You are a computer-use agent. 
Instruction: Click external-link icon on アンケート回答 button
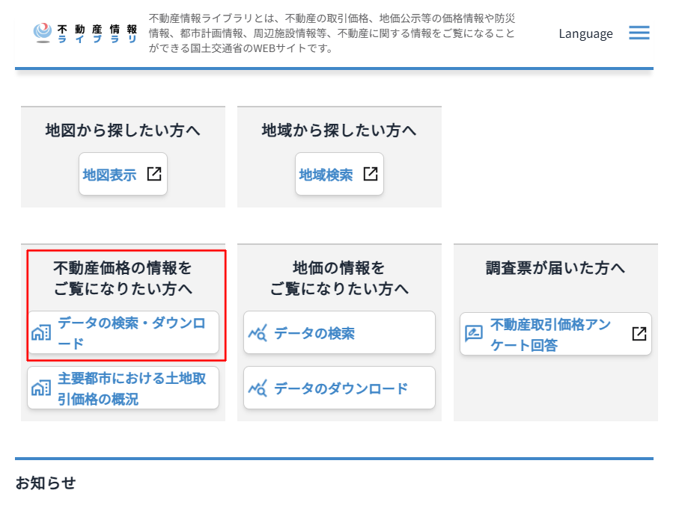[639, 334]
